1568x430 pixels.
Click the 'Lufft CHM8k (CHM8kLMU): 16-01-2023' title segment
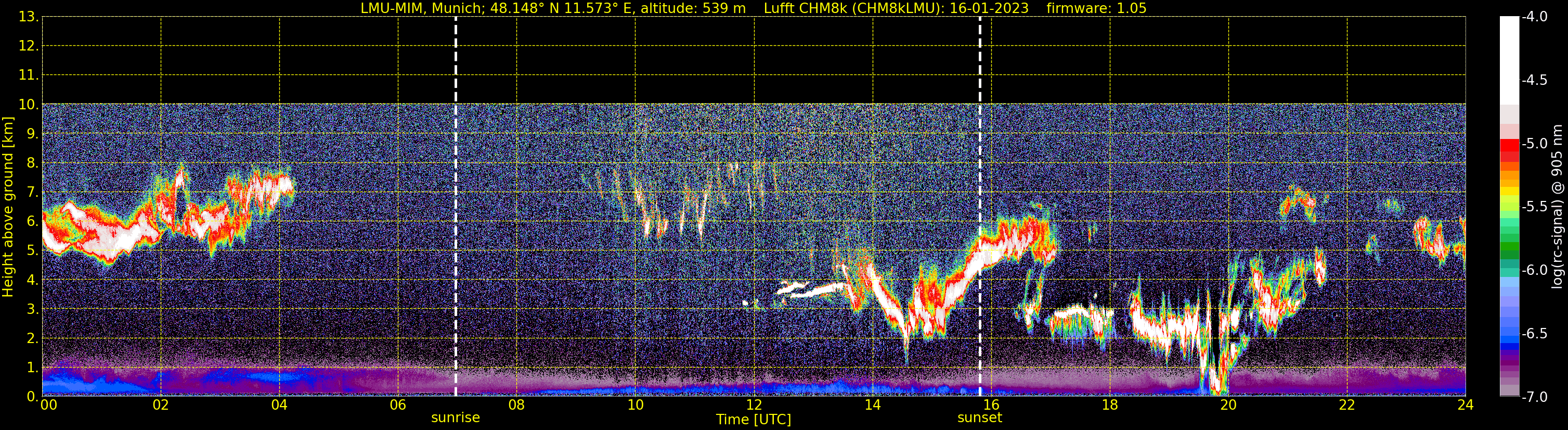pyautogui.click(x=896, y=8)
